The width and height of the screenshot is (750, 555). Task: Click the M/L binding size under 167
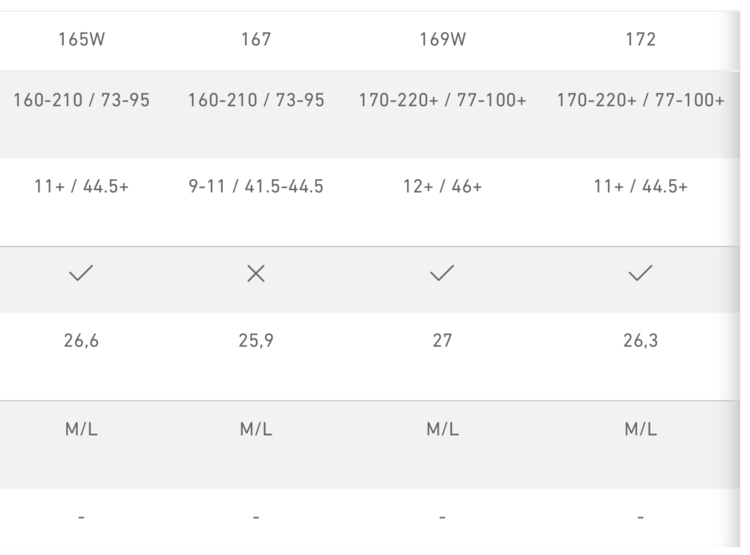256,429
